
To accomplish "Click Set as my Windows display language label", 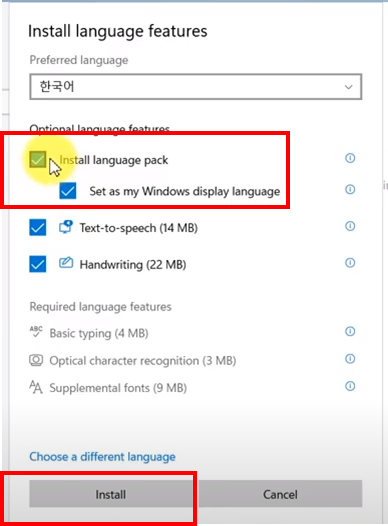I will (x=185, y=192).
